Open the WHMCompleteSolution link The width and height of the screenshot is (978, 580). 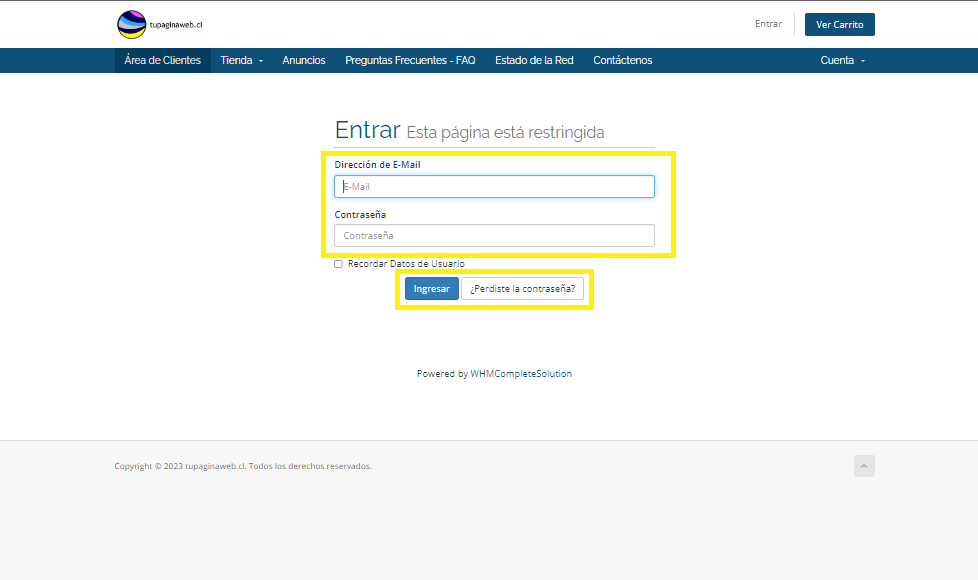click(521, 374)
